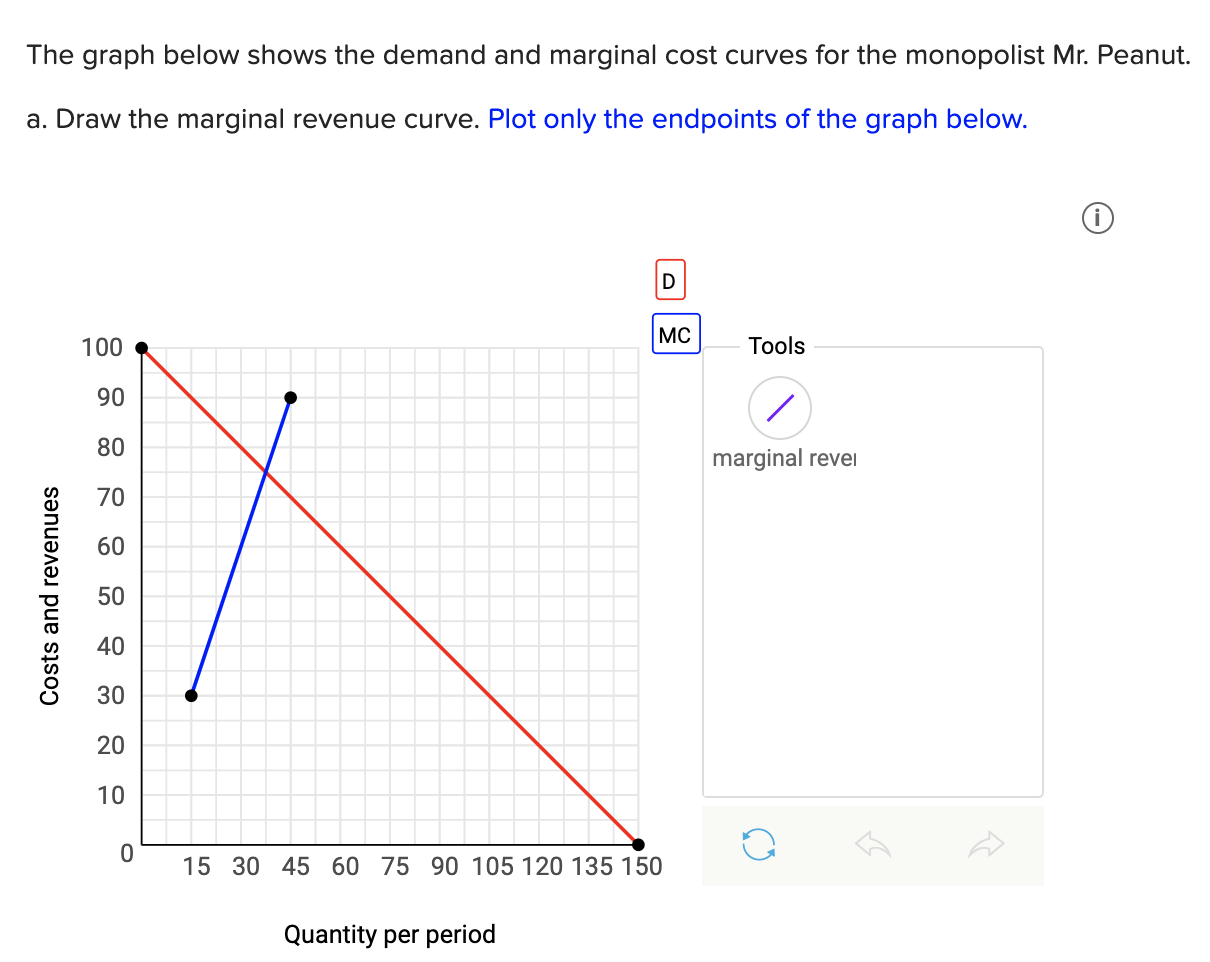This screenshot has width=1210, height=962.
Task: Open the info icon near the top right
Action: (x=1097, y=218)
